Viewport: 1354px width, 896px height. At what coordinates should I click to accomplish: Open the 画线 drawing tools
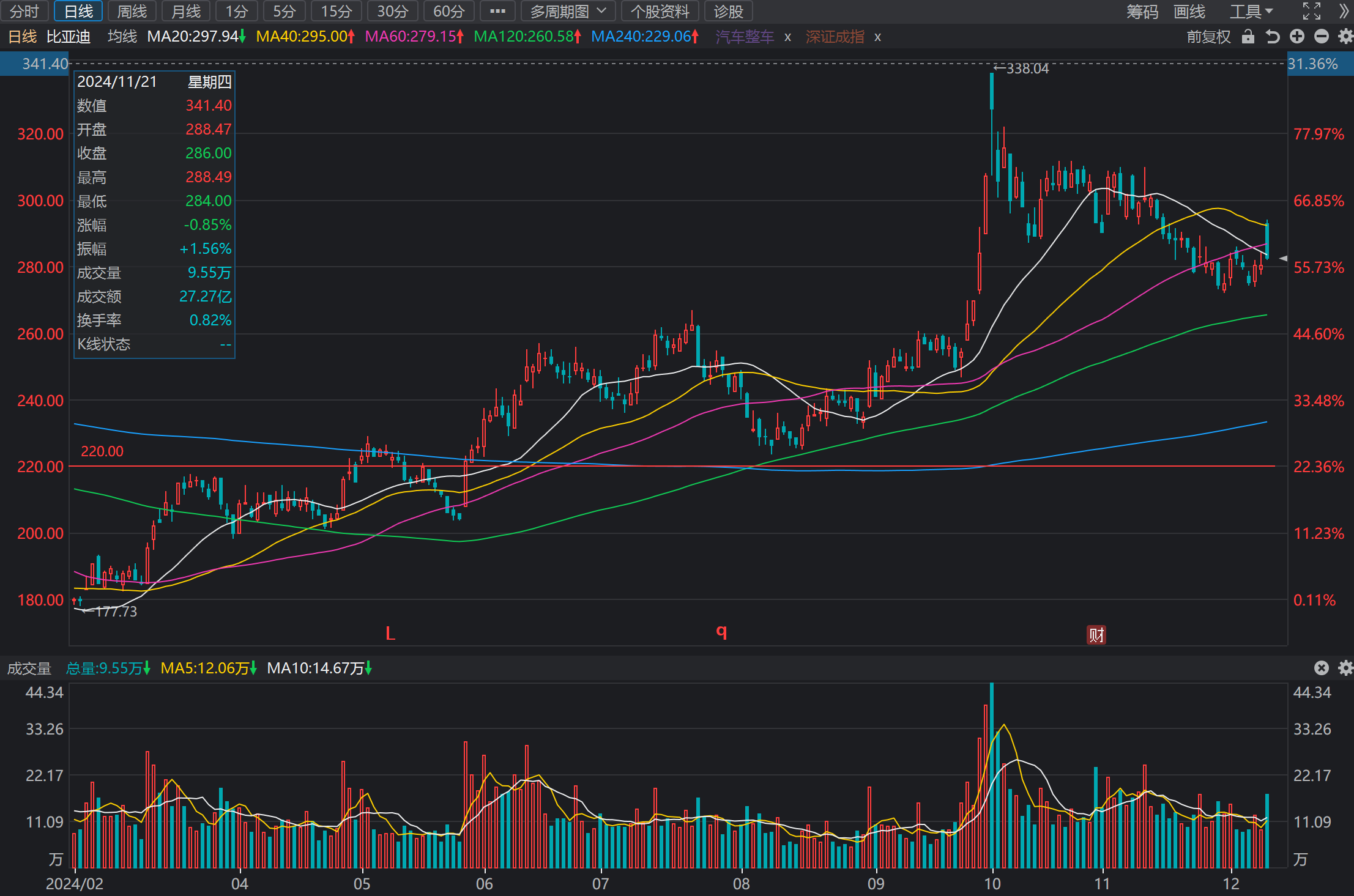click(1189, 11)
